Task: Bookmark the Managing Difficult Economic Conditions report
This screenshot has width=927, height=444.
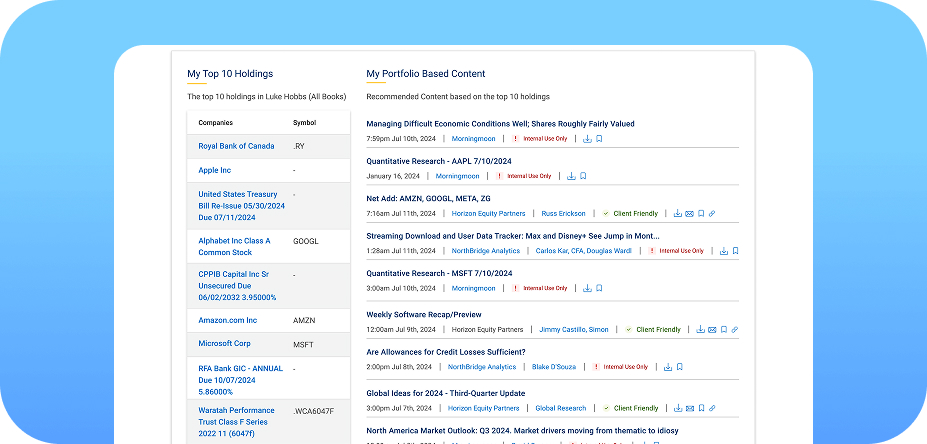Action: (599, 139)
